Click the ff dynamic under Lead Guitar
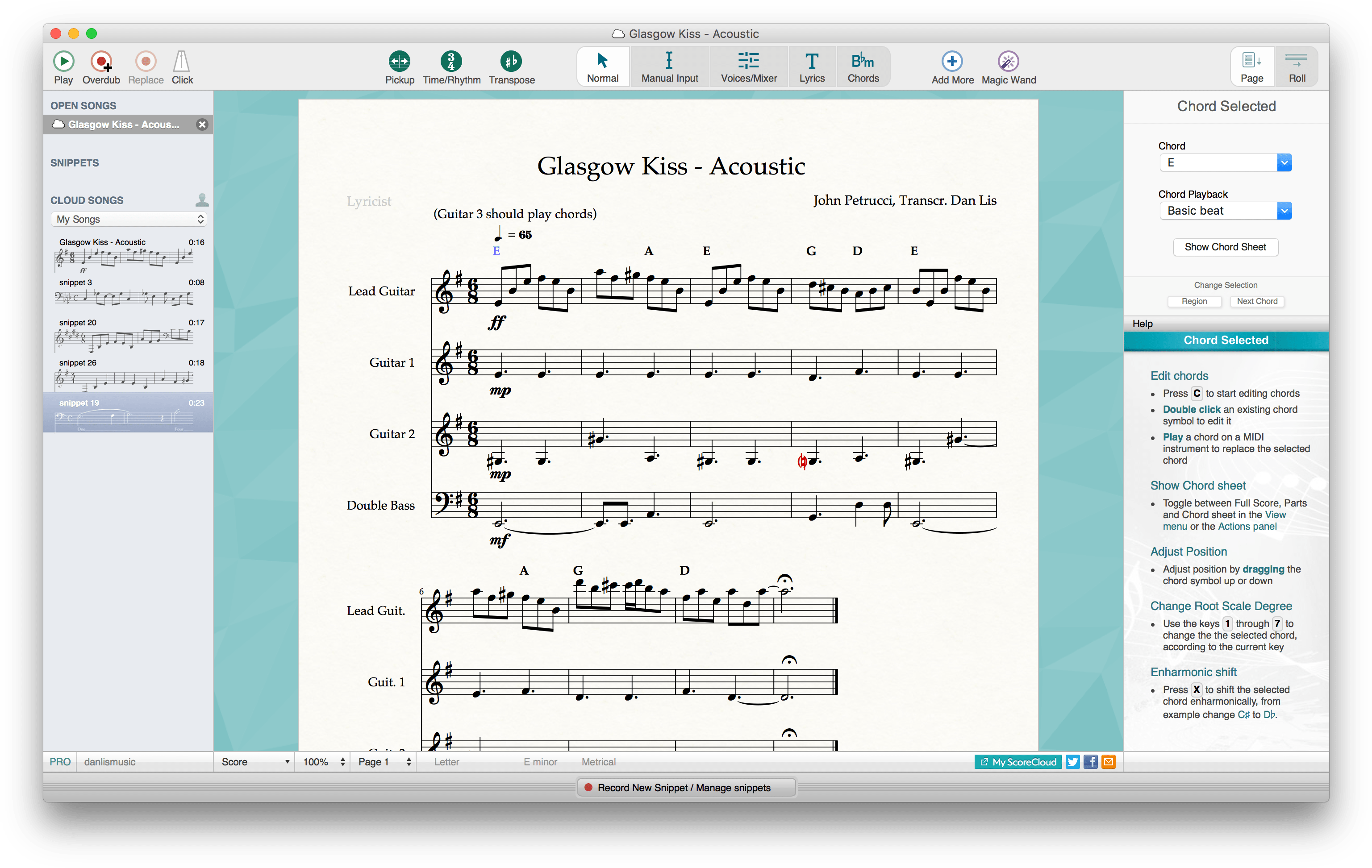1372x868 pixels. (x=497, y=322)
